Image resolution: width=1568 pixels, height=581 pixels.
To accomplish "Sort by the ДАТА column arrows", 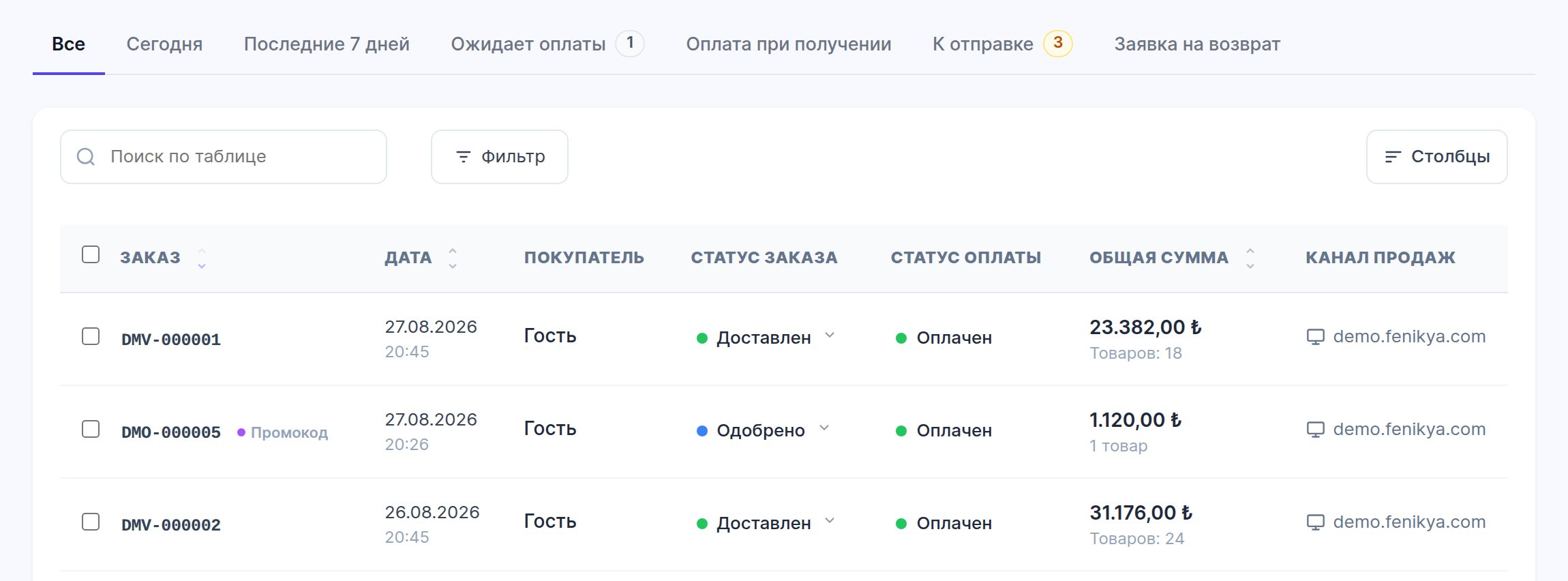I will coord(453,258).
